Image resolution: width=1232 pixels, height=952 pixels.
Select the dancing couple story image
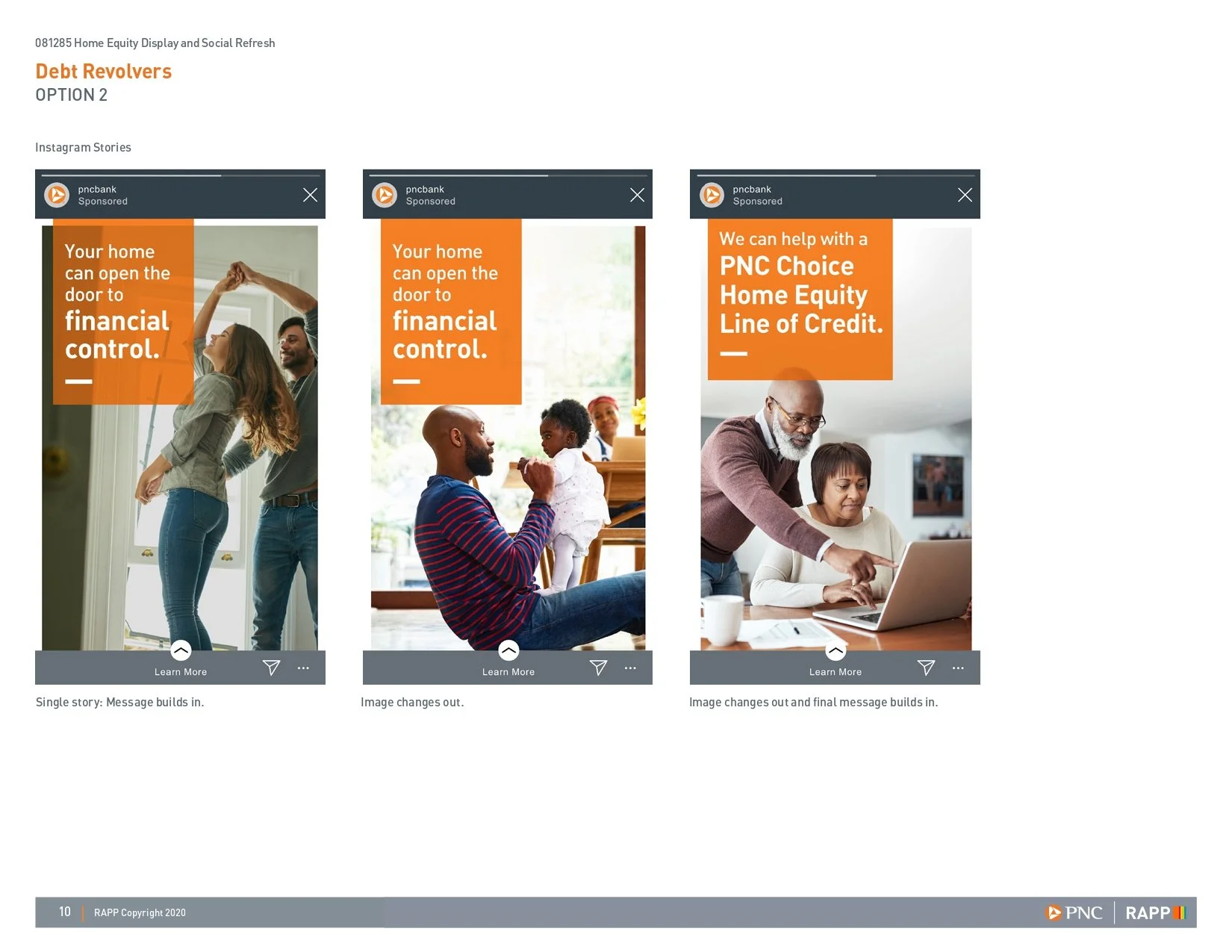click(x=180, y=438)
